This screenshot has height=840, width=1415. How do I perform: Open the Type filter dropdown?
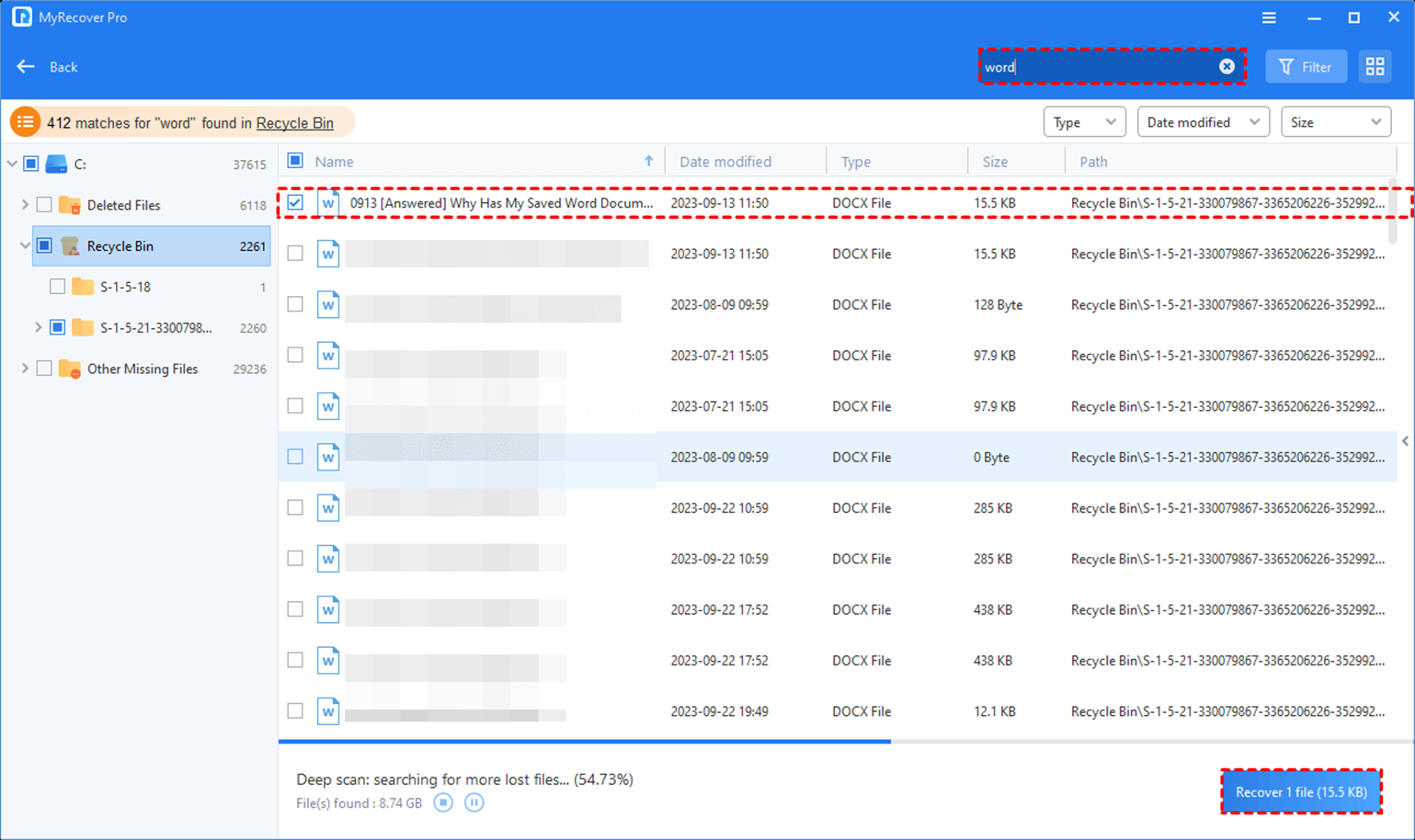(1084, 122)
